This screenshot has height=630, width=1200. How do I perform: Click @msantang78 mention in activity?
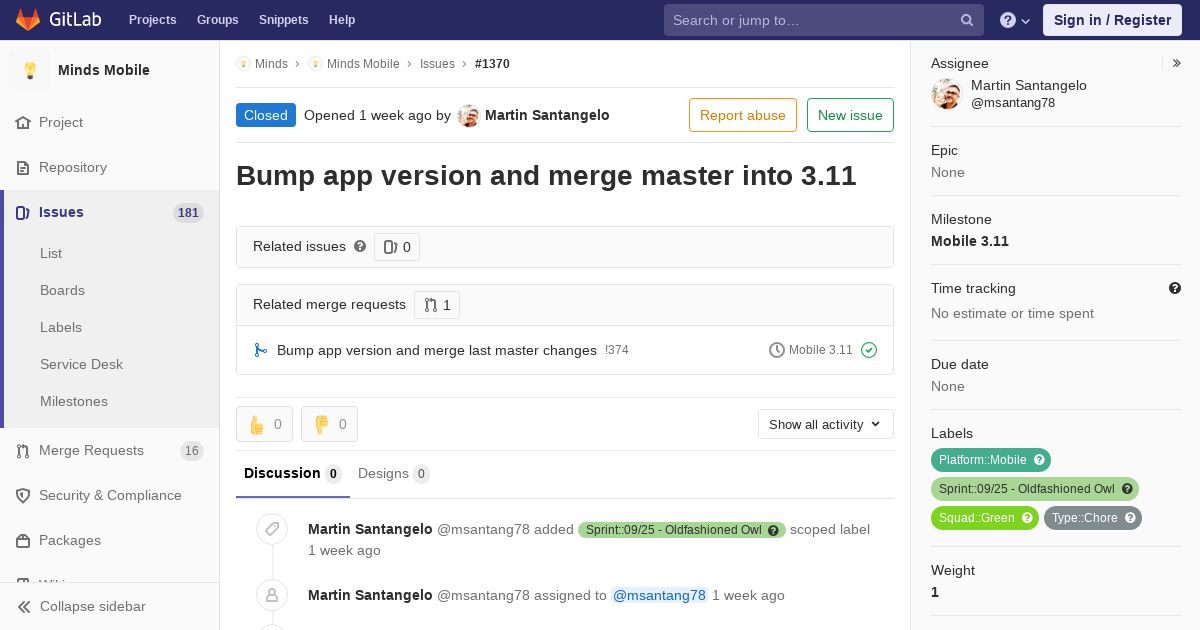pyautogui.click(x=659, y=595)
